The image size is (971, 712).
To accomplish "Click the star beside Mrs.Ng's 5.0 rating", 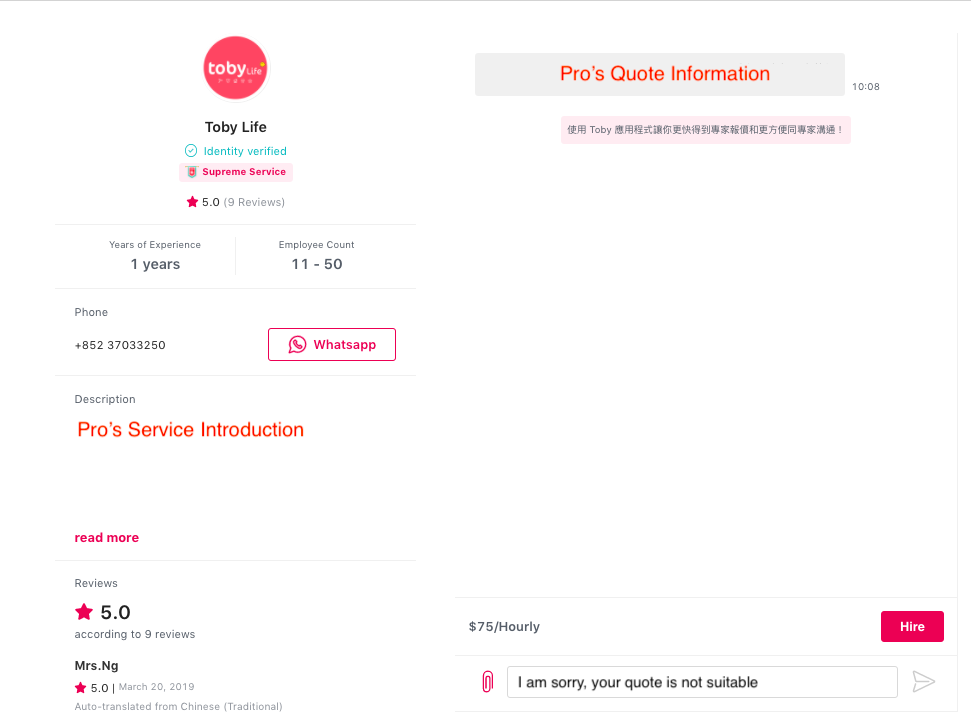I will pyautogui.click(x=80, y=687).
